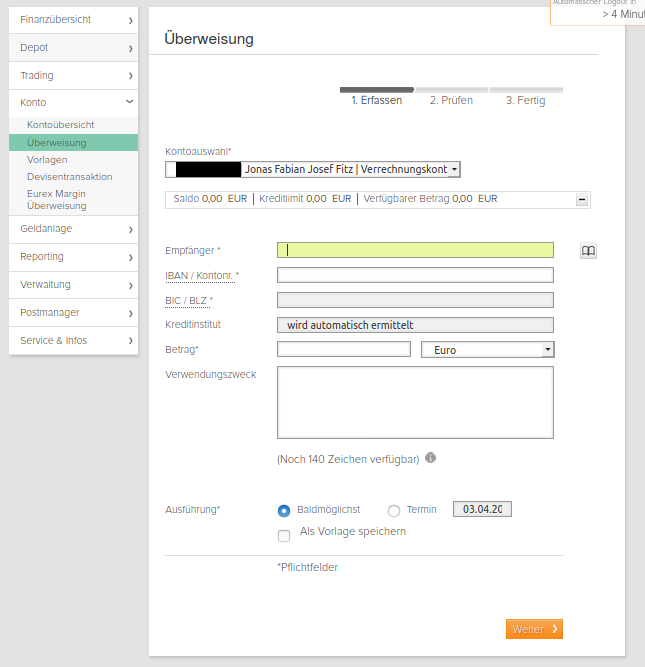Collapse the Konto menu section
This screenshot has height=667, width=645.
pos(129,102)
